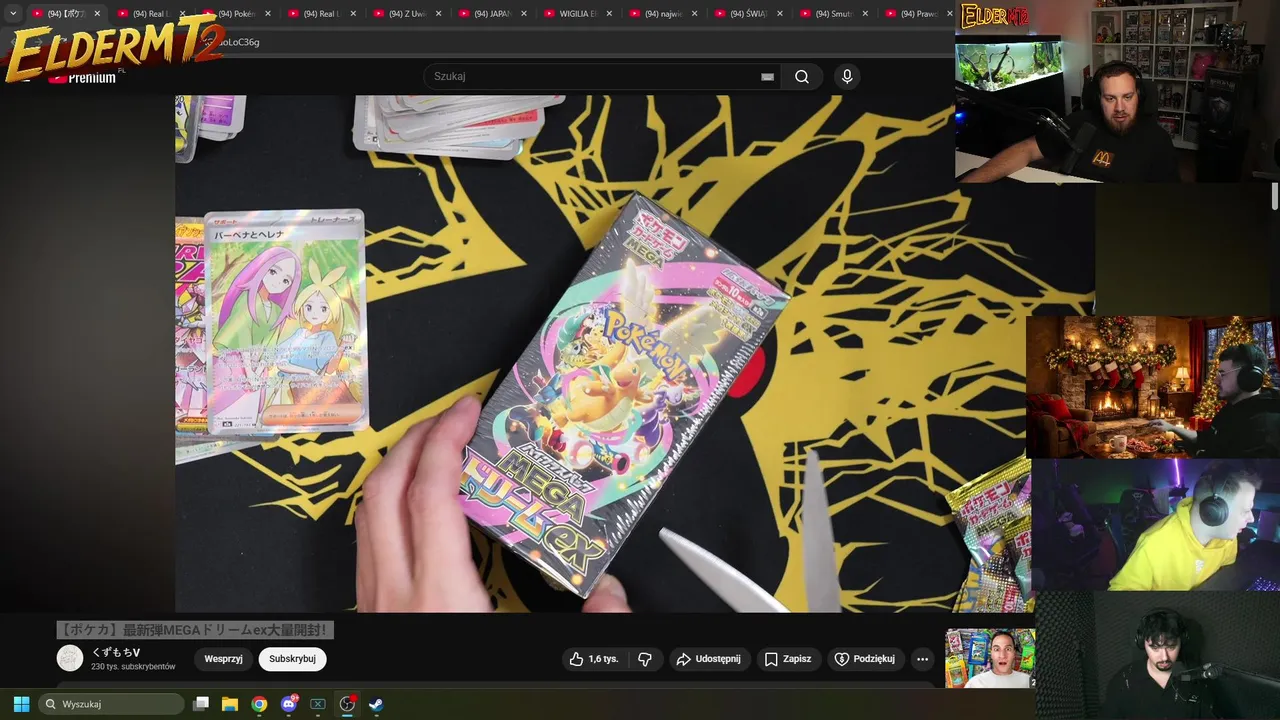1280x720 pixels.
Task: Open the くずもちV channel avatar
Action: tap(70, 658)
